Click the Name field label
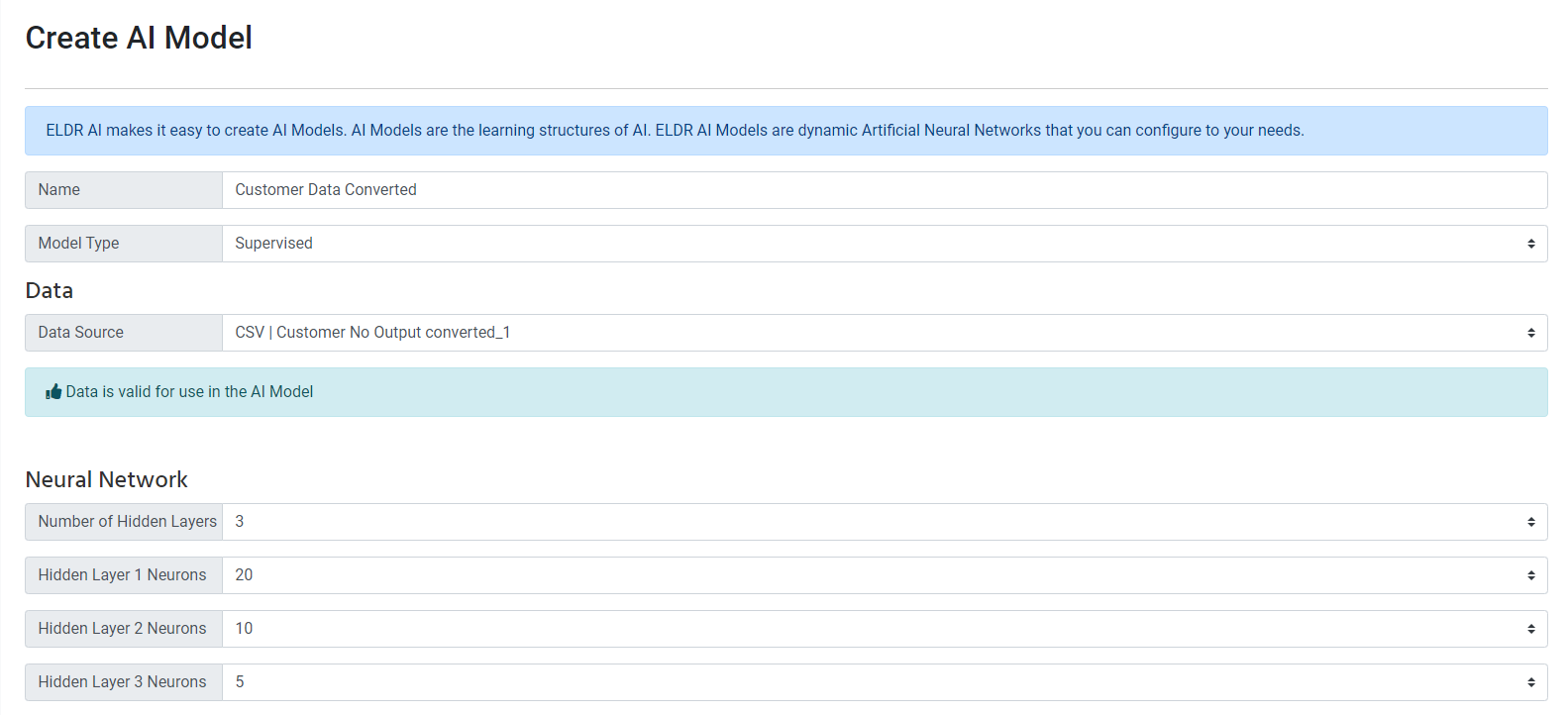 tap(59, 190)
